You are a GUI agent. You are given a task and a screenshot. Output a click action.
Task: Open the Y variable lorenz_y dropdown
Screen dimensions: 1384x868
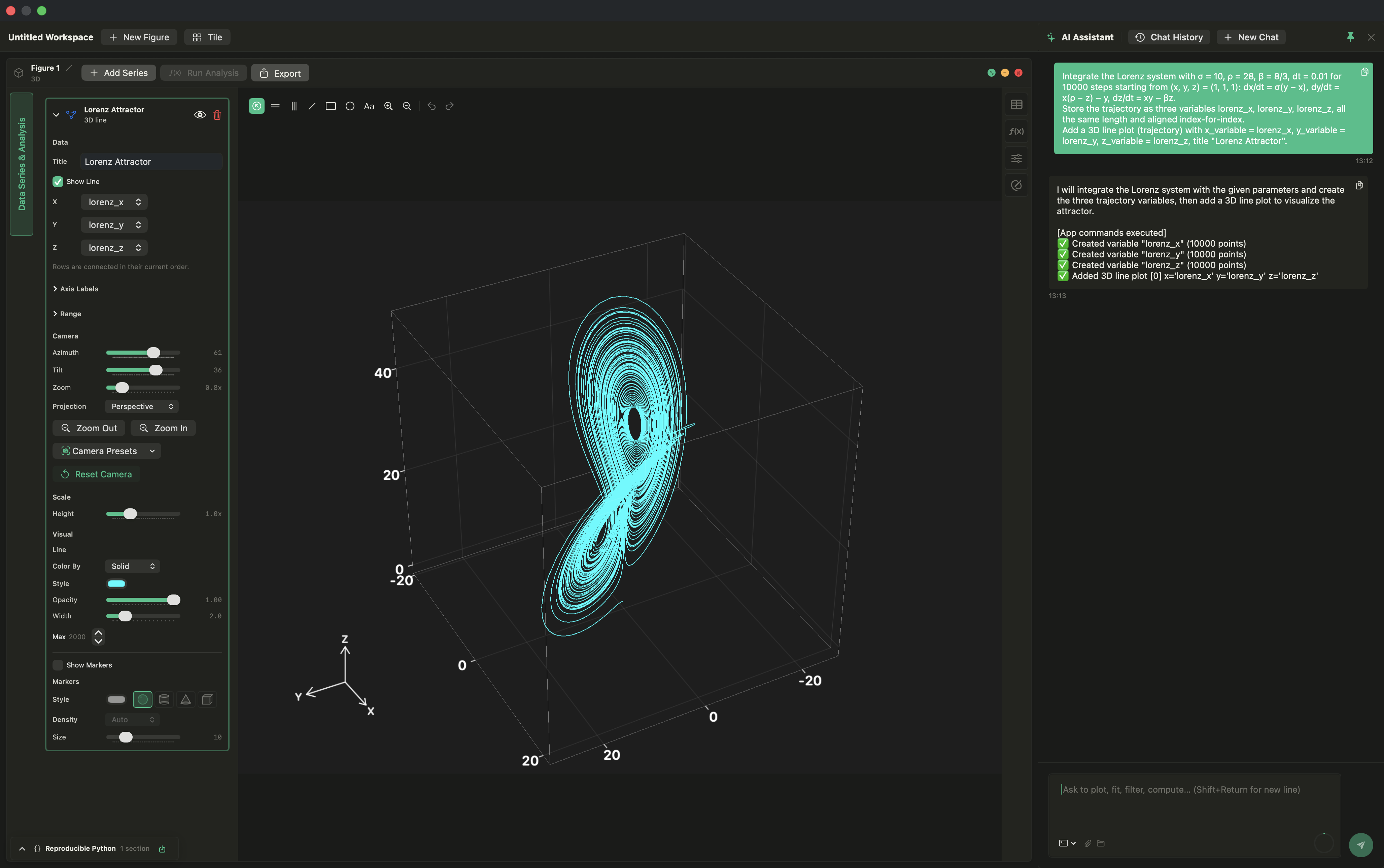(114, 225)
